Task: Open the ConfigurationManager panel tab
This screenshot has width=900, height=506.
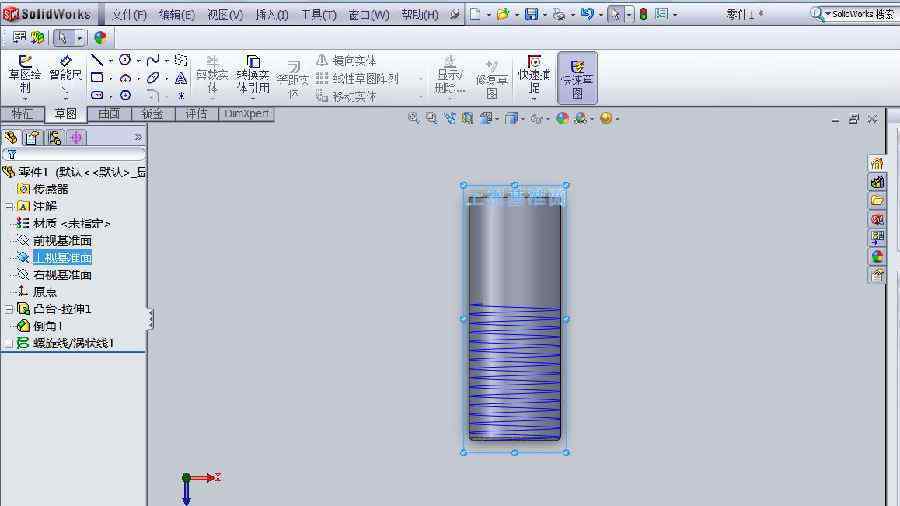Action: click(x=54, y=138)
